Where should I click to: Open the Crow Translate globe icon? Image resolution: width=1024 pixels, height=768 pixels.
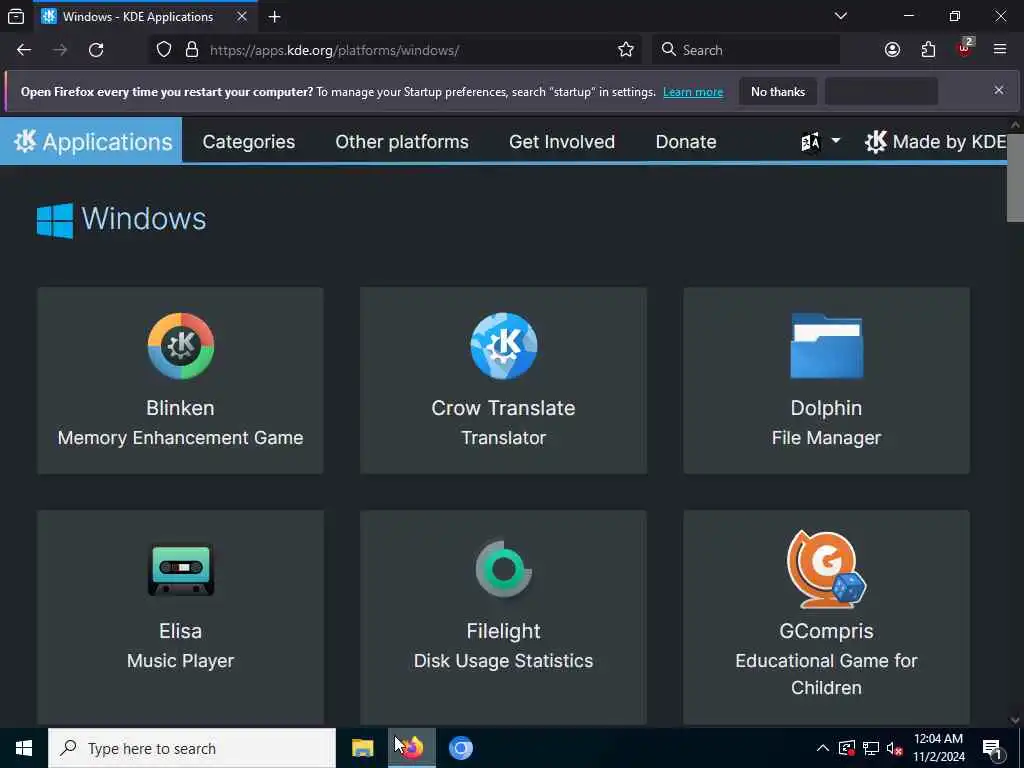click(504, 346)
